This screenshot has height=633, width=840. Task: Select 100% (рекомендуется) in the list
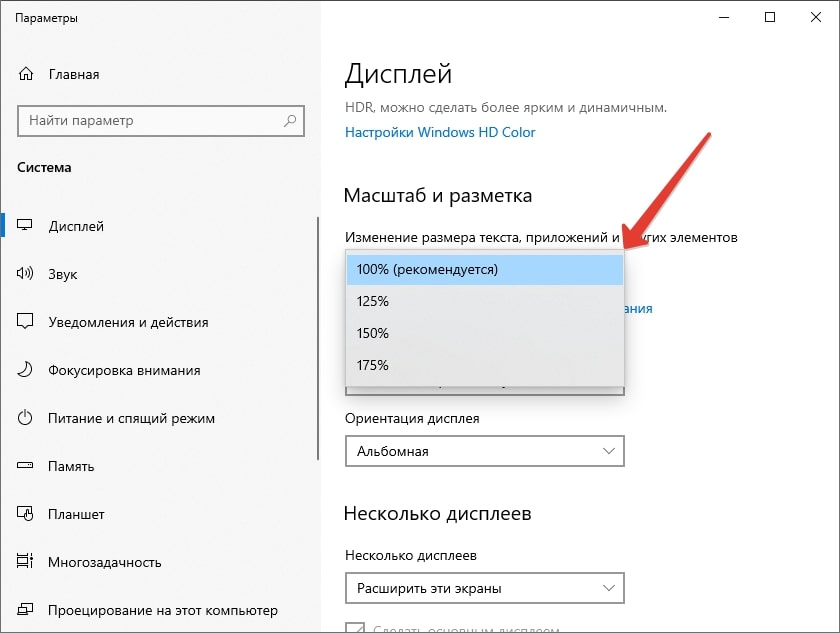[484, 269]
